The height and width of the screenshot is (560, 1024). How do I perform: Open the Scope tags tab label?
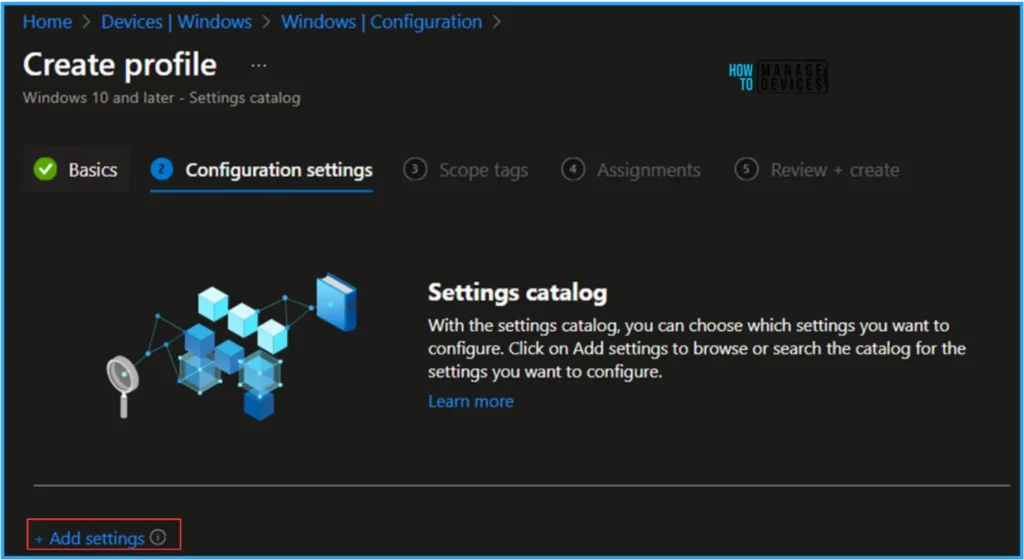click(483, 170)
